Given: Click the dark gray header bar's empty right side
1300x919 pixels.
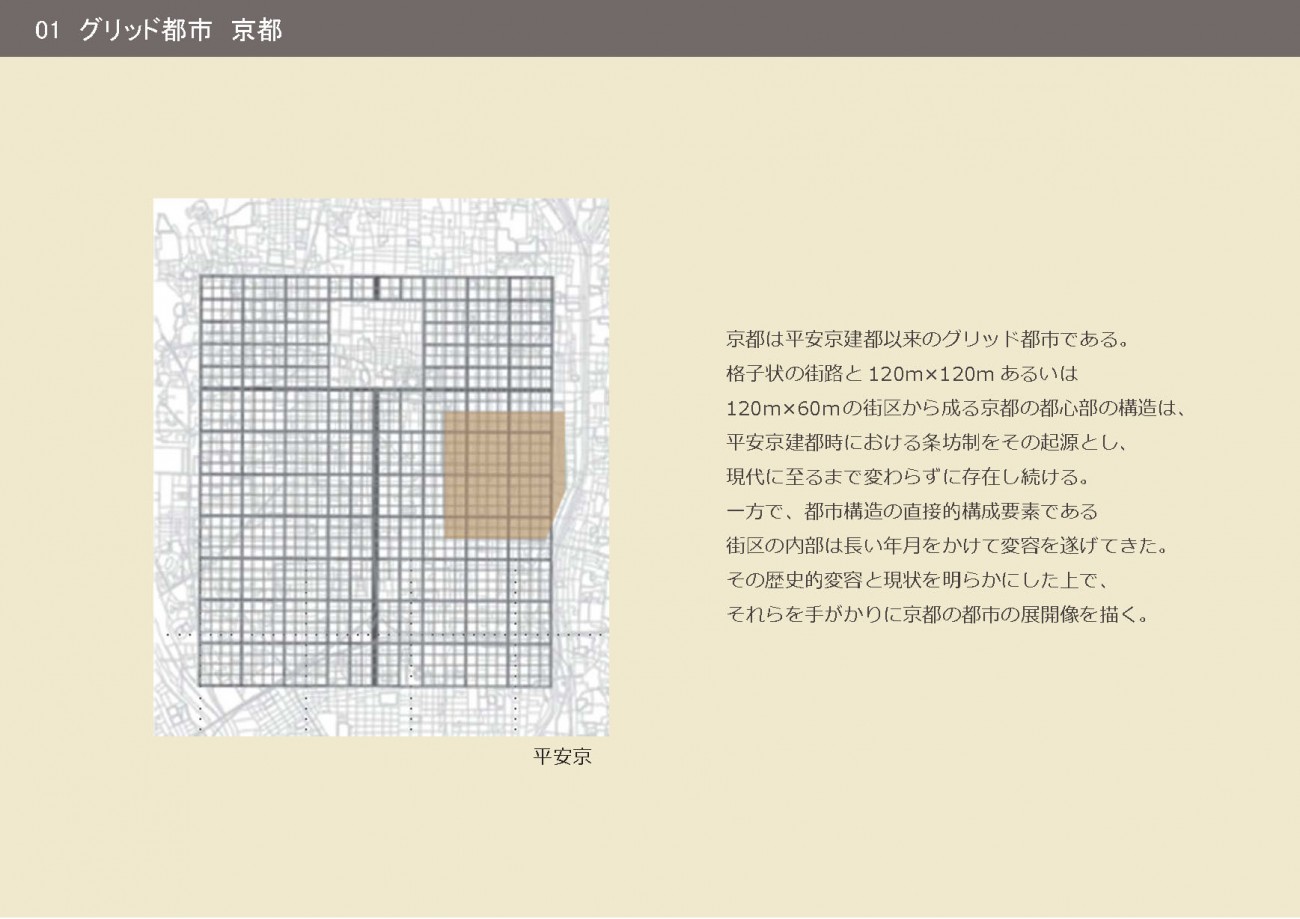Looking at the screenshot, I should (900, 29).
